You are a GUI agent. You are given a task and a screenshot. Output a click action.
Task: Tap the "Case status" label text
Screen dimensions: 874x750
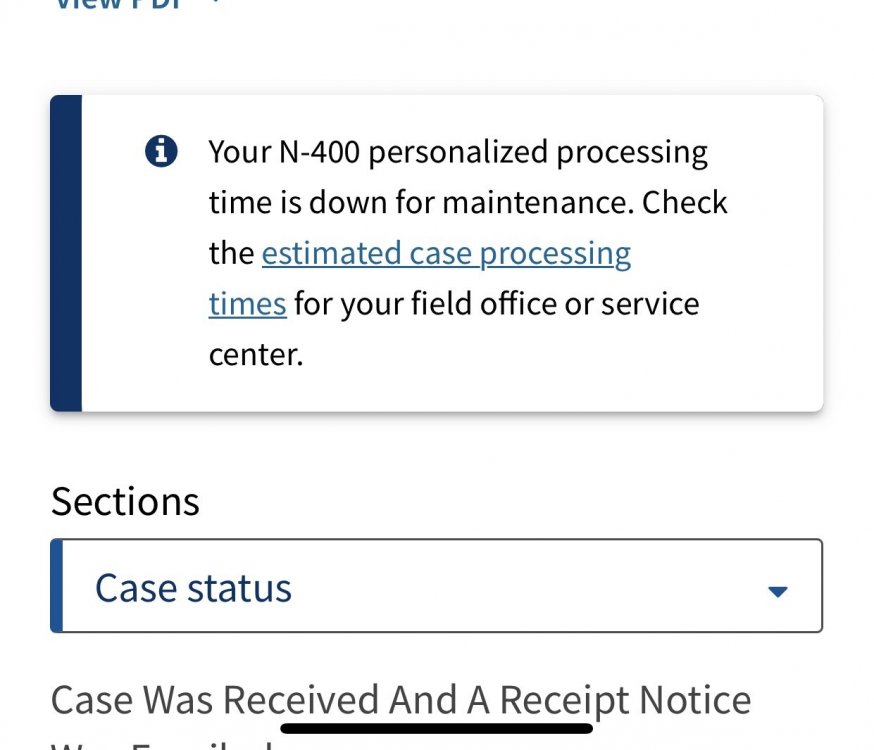(x=193, y=588)
